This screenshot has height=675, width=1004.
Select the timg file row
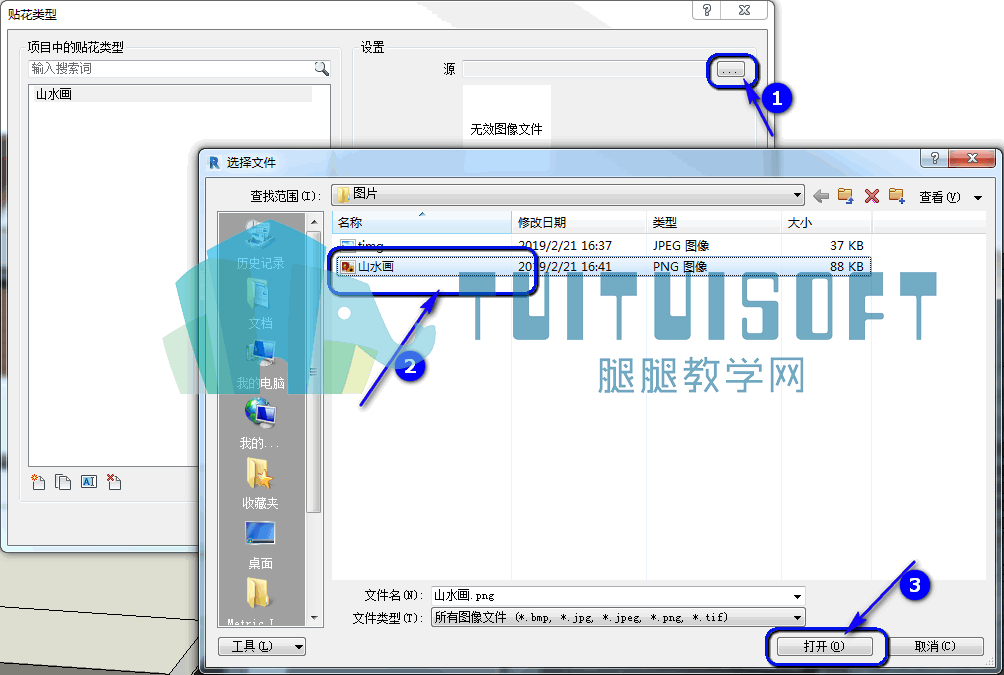[x=602, y=245]
